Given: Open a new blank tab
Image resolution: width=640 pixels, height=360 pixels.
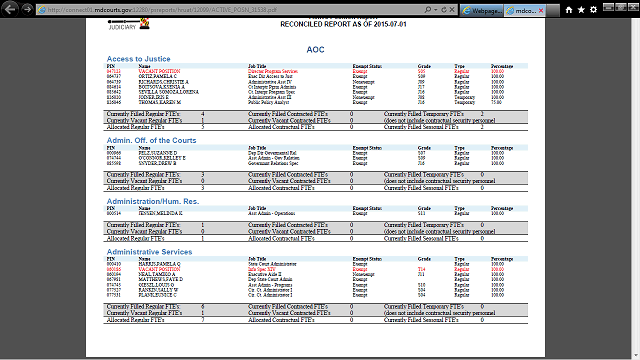Looking at the screenshot, I should (553, 11).
